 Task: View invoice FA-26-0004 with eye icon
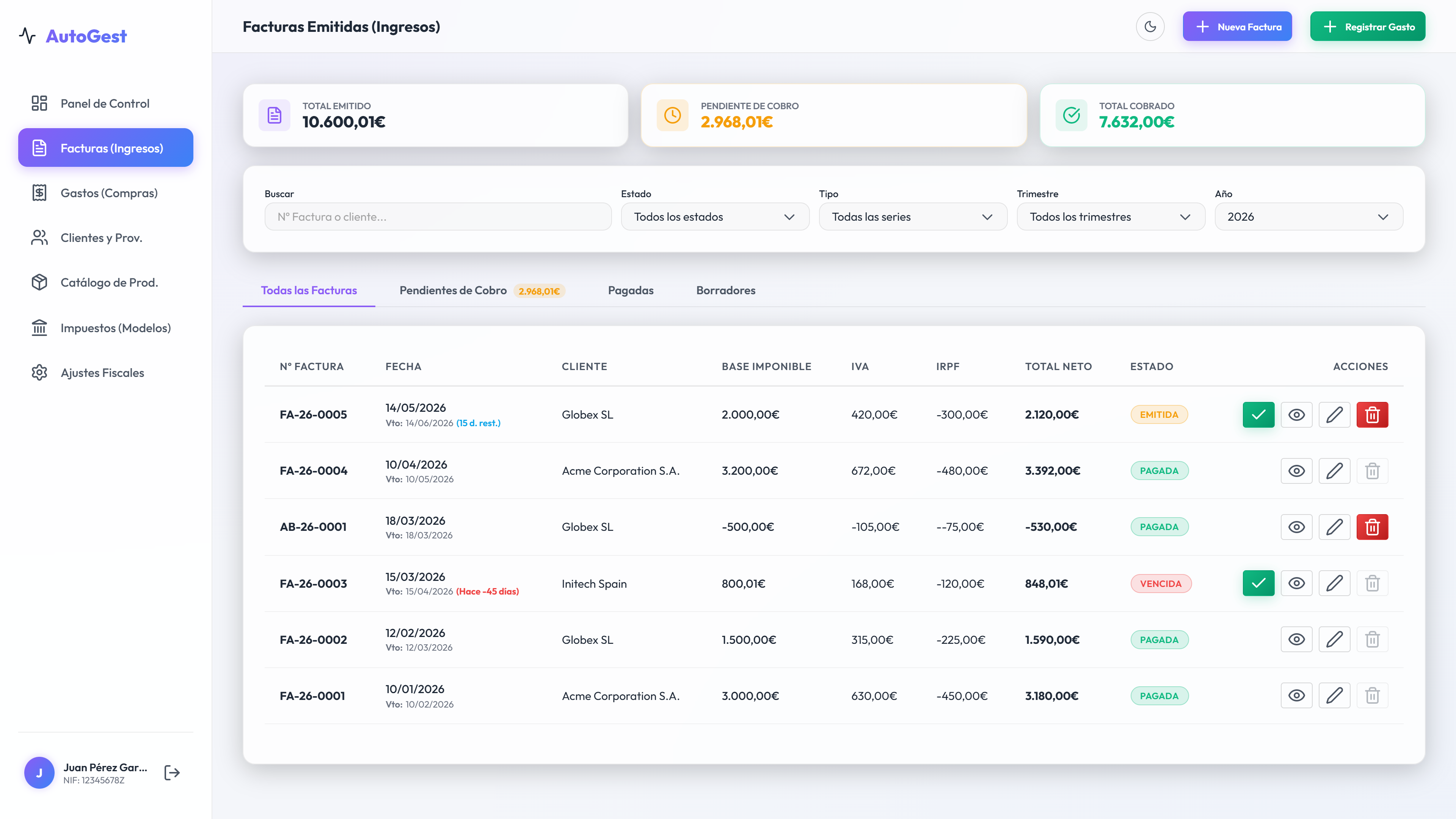1296,471
